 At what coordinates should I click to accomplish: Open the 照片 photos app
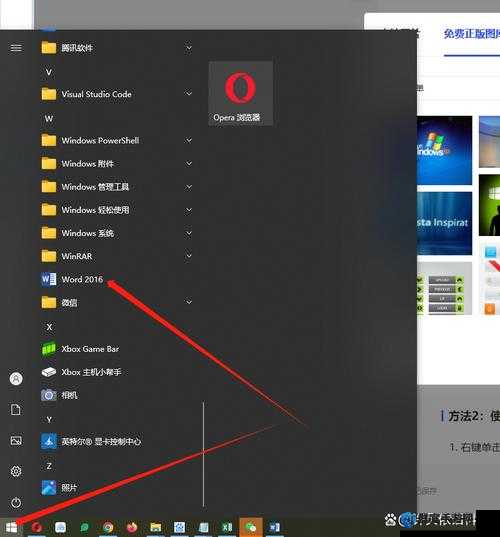click(60, 488)
